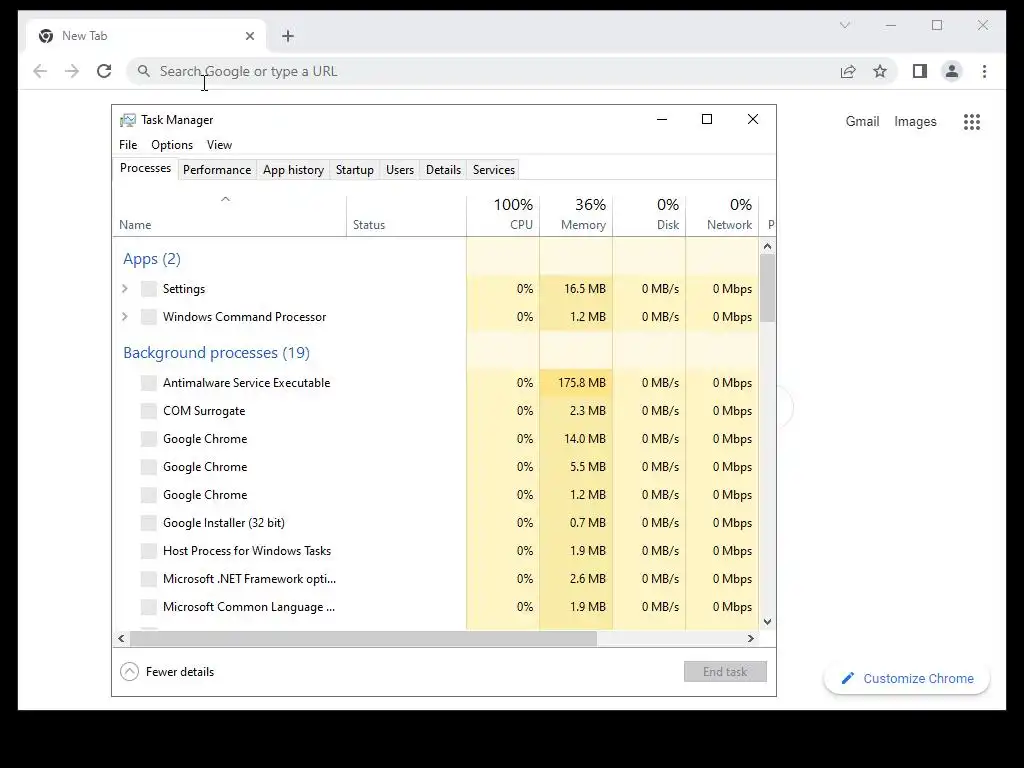Click the Windows Command Processor icon
The image size is (1024, 768).
[149, 317]
